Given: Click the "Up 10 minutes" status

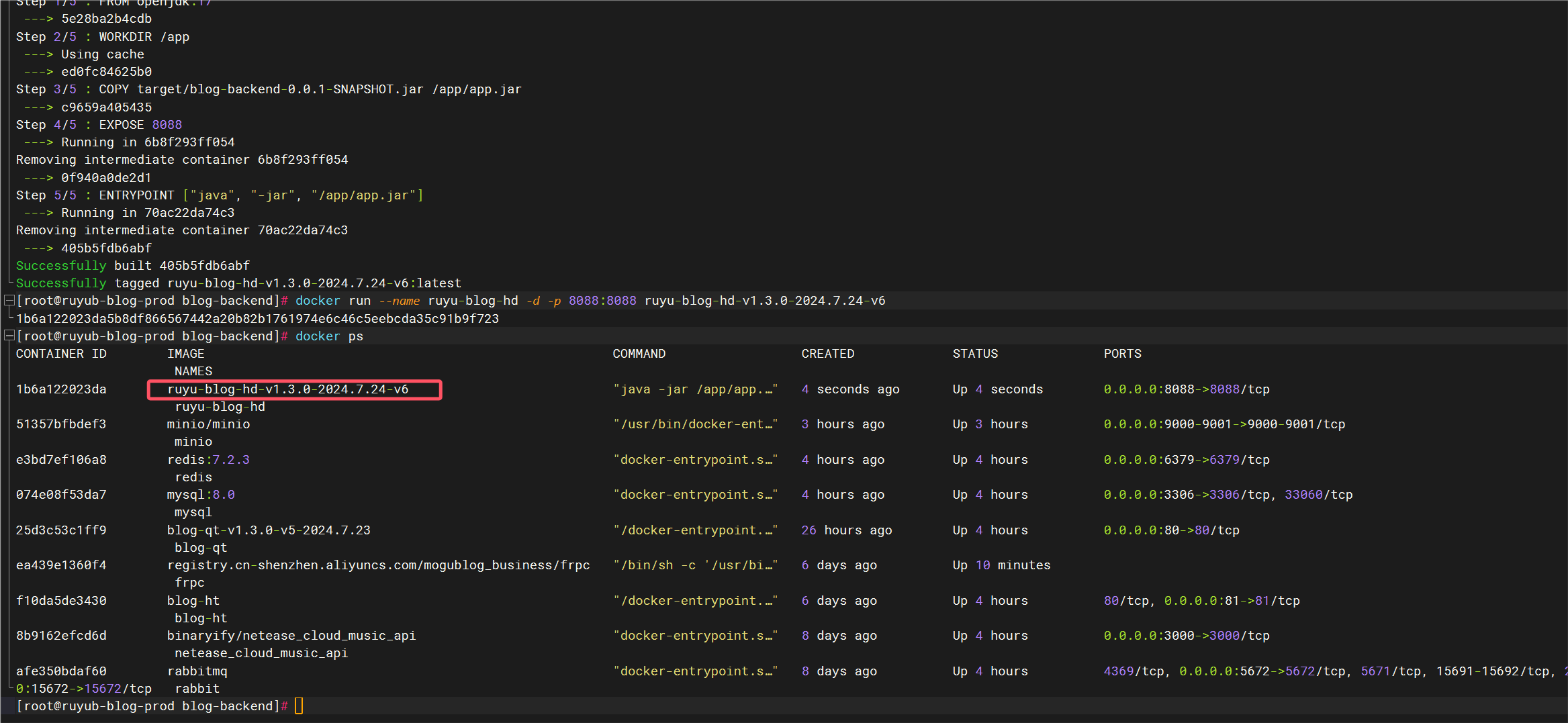Looking at the screenshot, I should [1001, 565].
